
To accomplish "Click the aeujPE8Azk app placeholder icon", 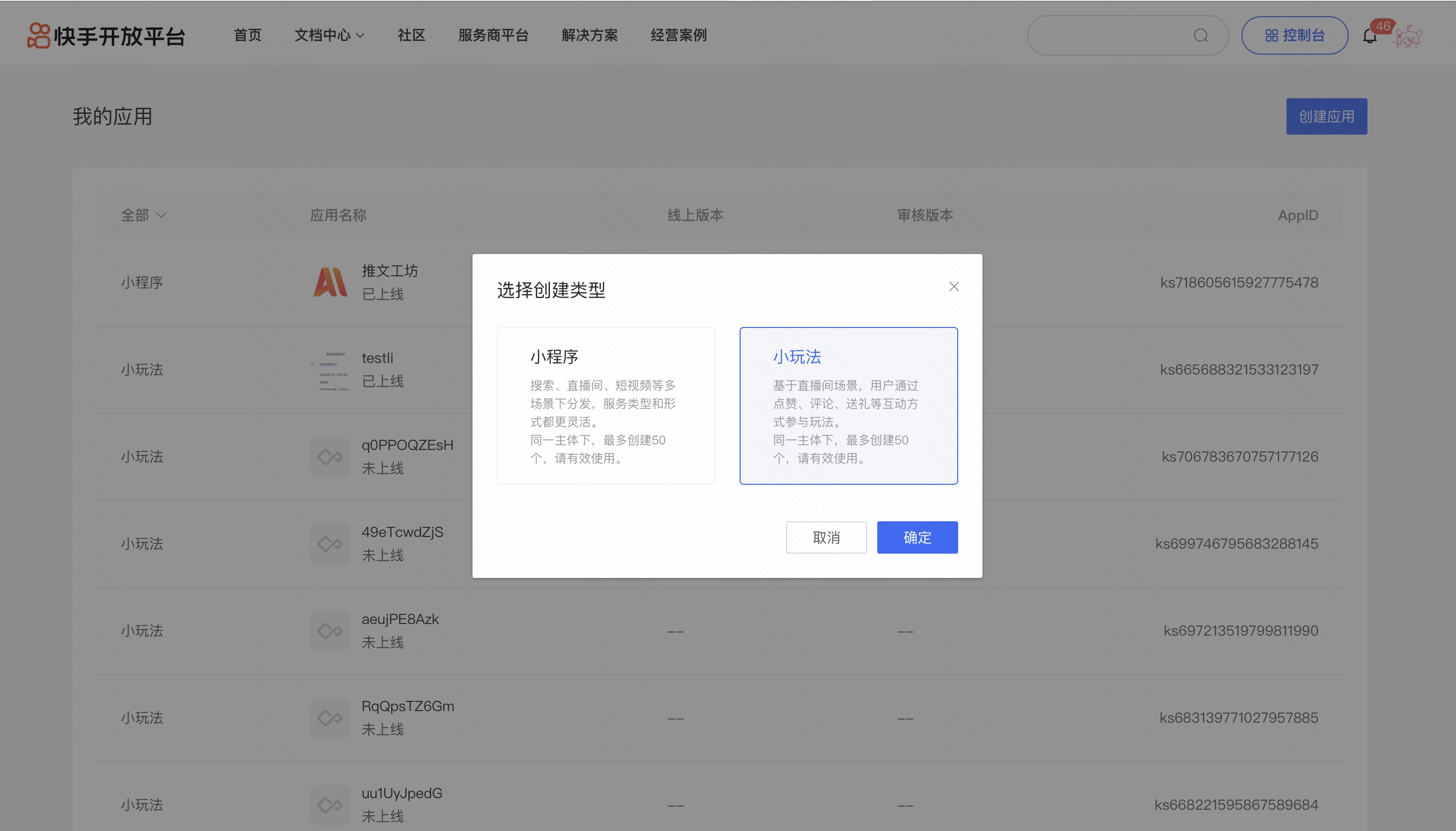I will 330,631.
